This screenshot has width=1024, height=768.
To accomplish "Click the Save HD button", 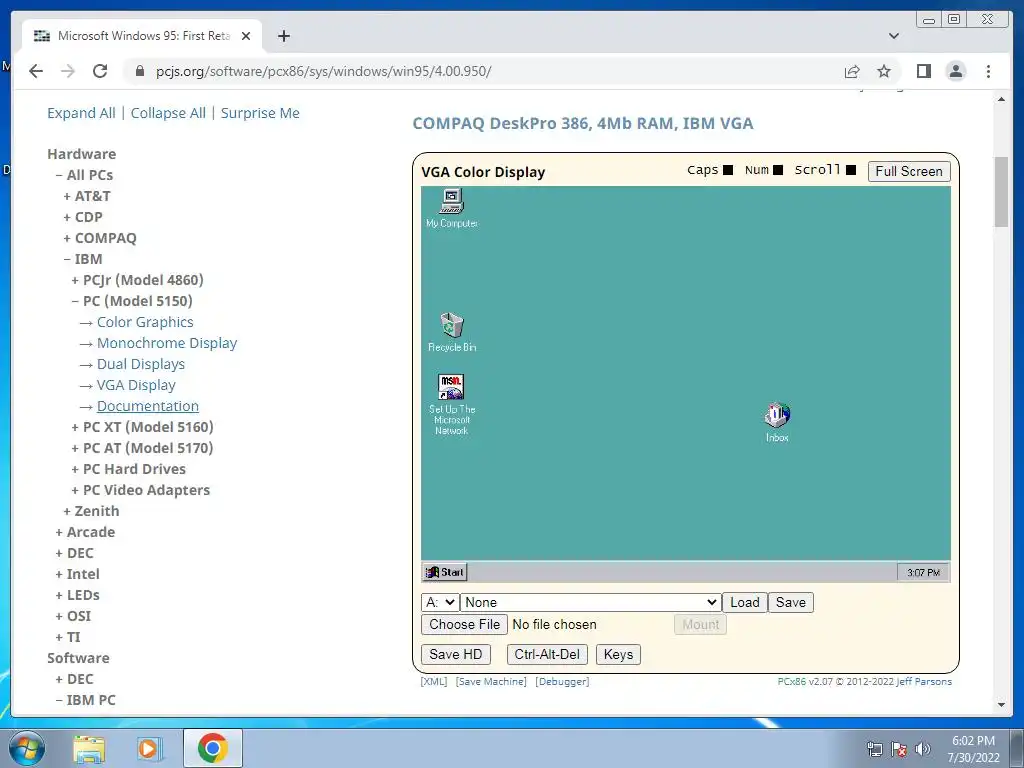I will [455, 654].
